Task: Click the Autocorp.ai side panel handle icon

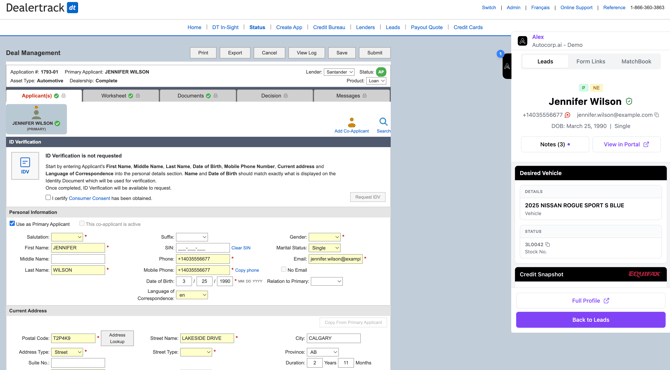Action: (507, 66)
